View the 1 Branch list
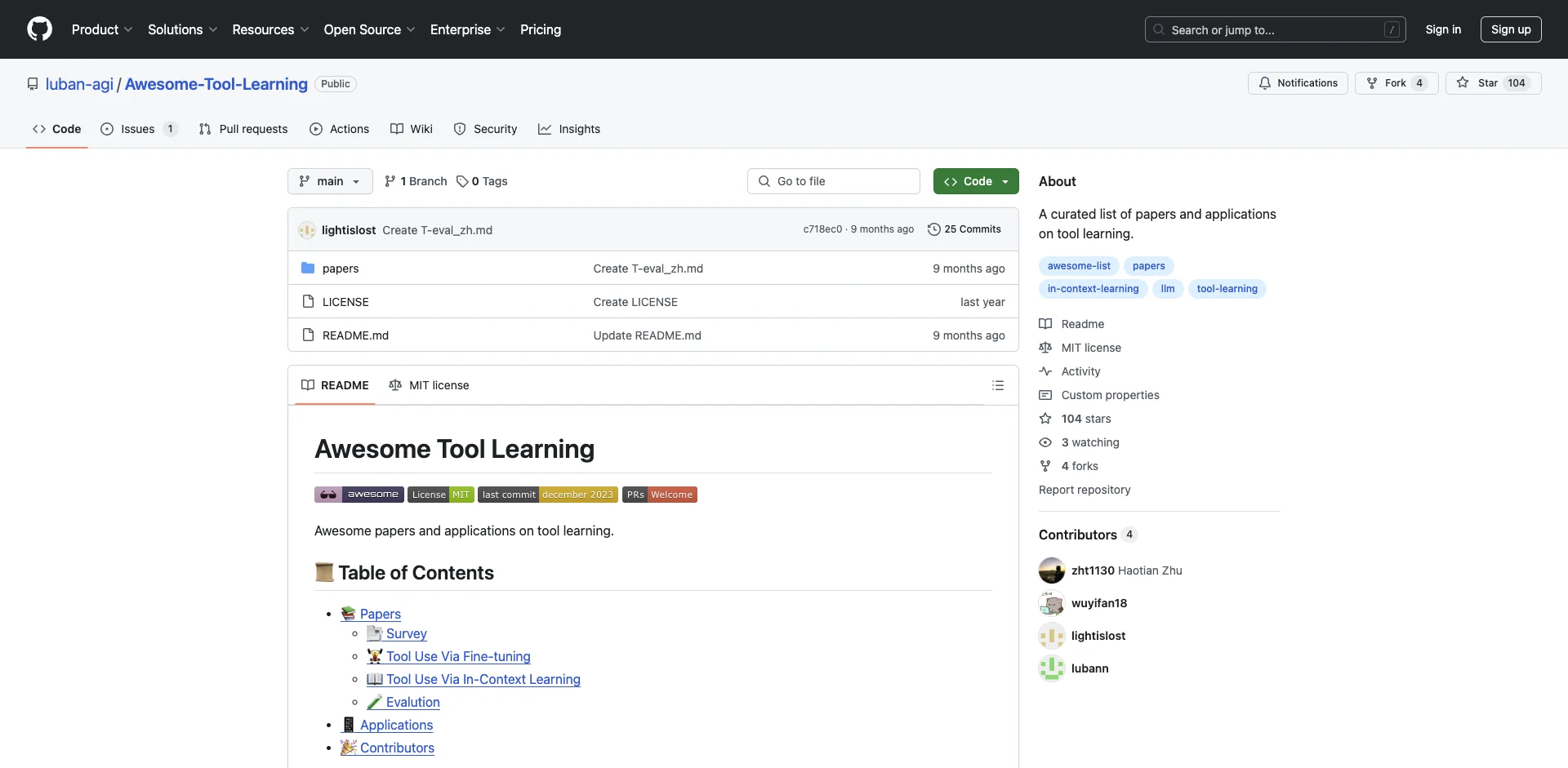Viewport: 1568px width, 768px height. point(416,181)
